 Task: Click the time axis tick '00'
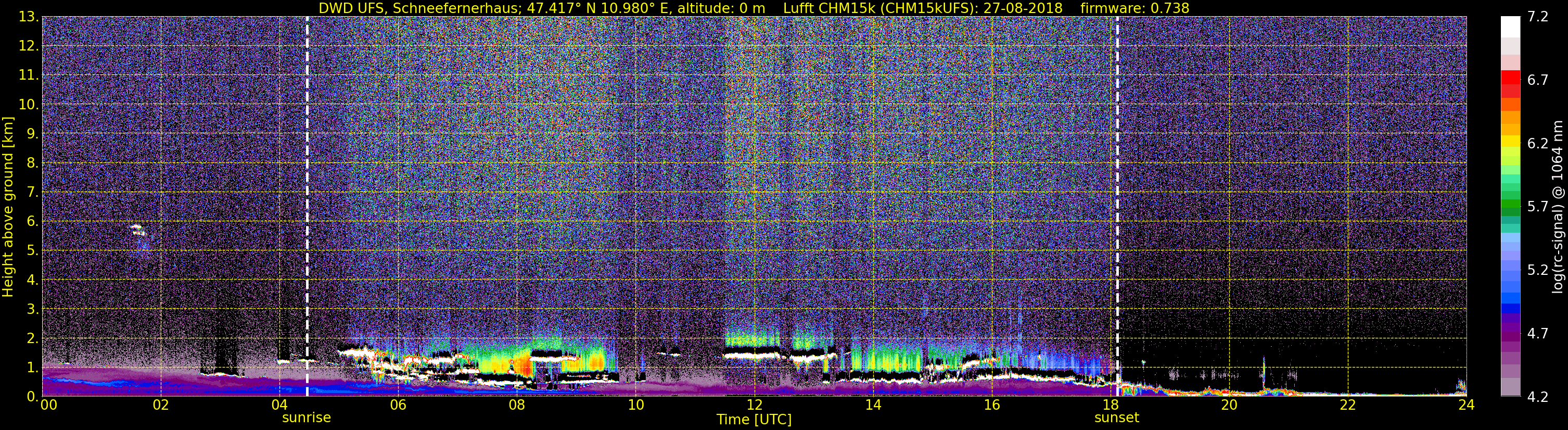49,405
